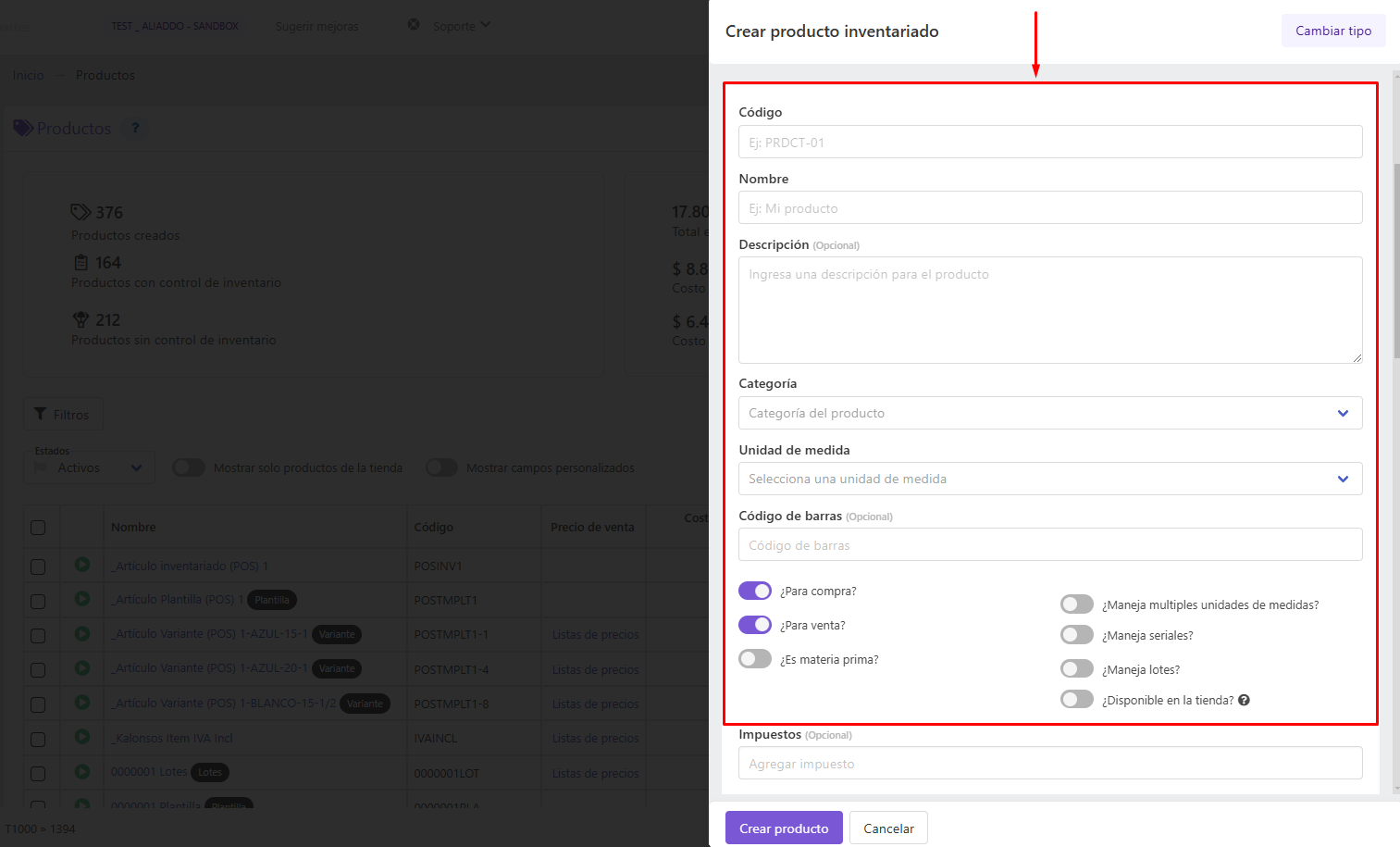Open the Categoría del producto dropdown
1400x847 pixels.
point(1050,413)
